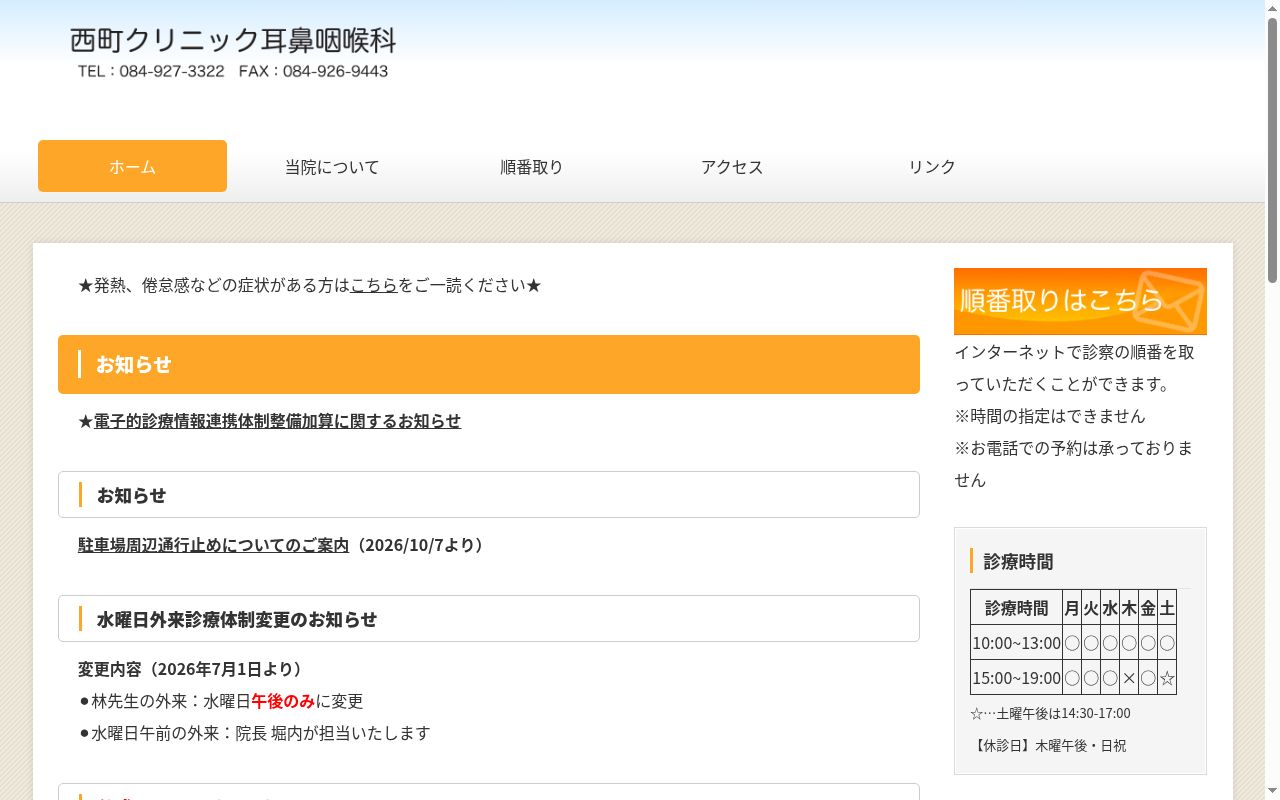Click the ※お電話での予約は承っておりません notice

tap(1074, 464)
